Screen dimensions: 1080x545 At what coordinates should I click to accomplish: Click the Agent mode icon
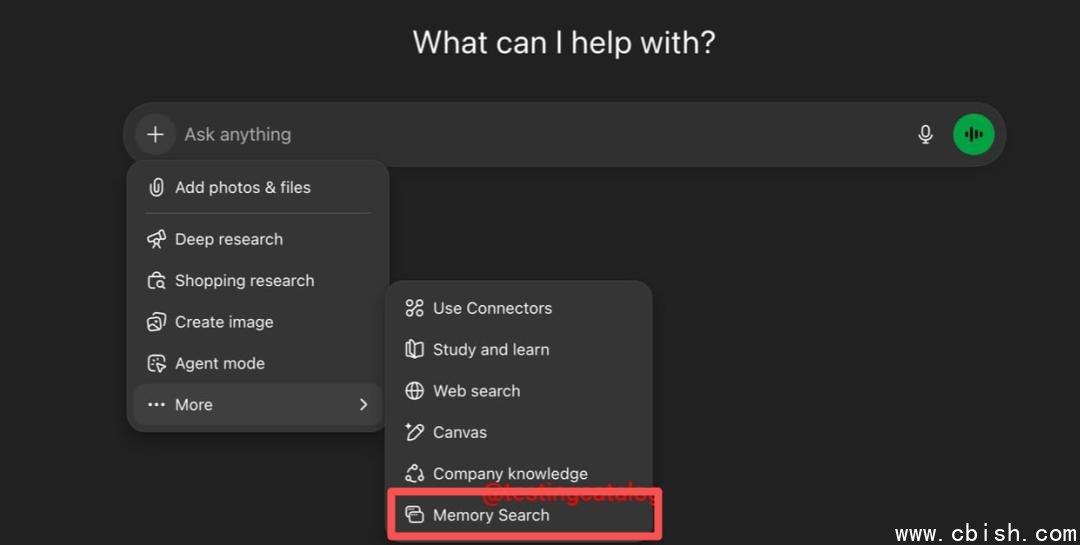(156, 364)
